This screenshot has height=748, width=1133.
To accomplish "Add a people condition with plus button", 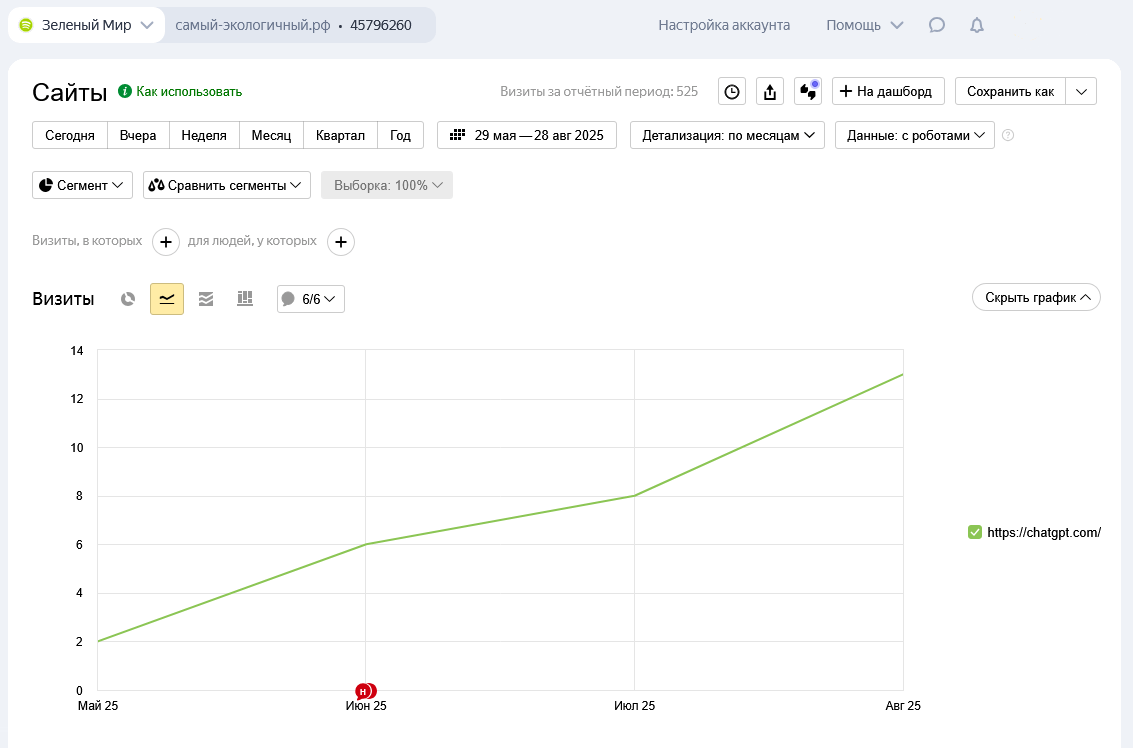I will [x=341, y=242].
